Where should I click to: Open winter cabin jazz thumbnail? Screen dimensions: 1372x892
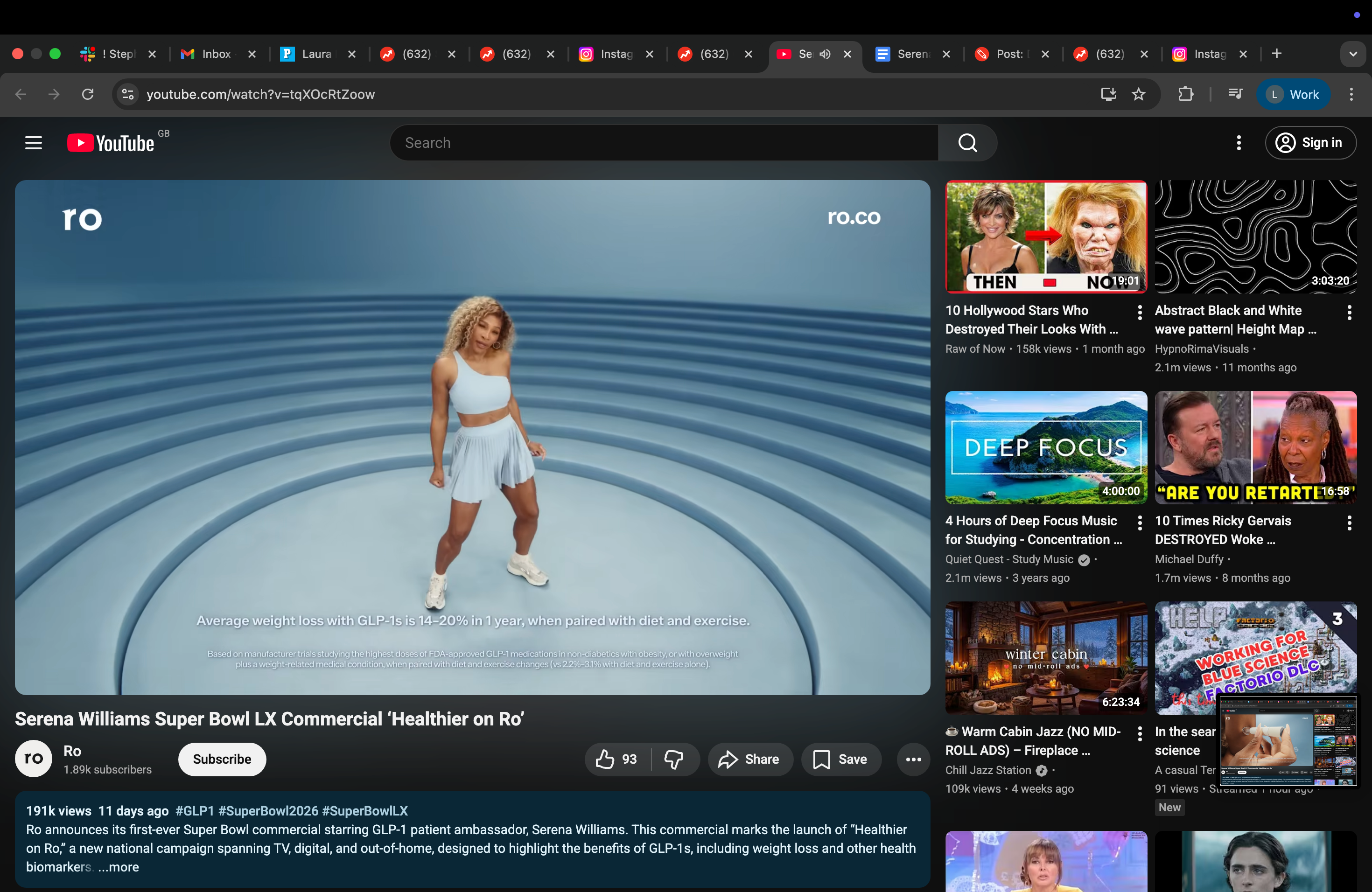click(1046, 658)
